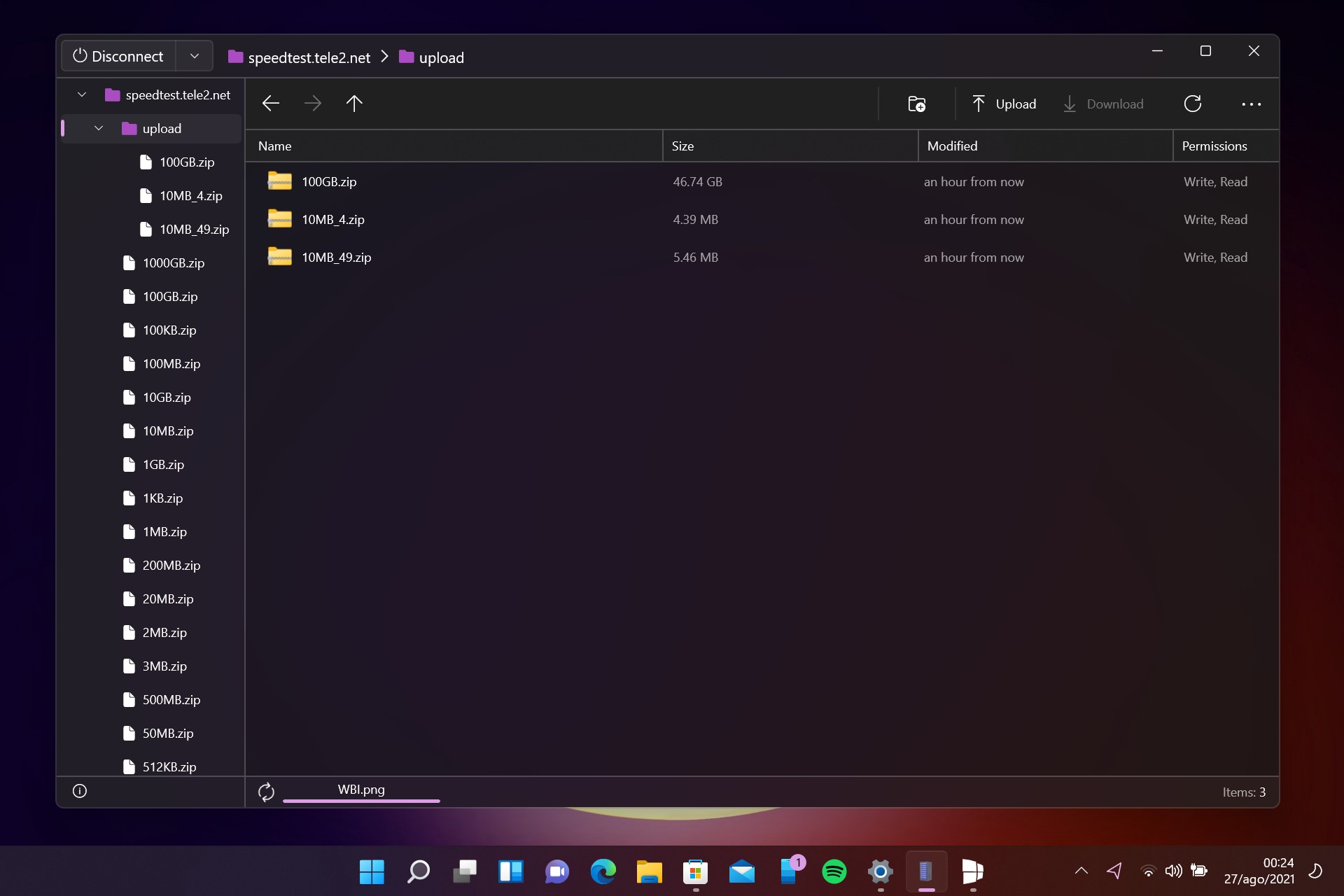Collapse the speedtest.tele2.net tree node
This screenshot has height=896, width=1344.
(82, 94)
